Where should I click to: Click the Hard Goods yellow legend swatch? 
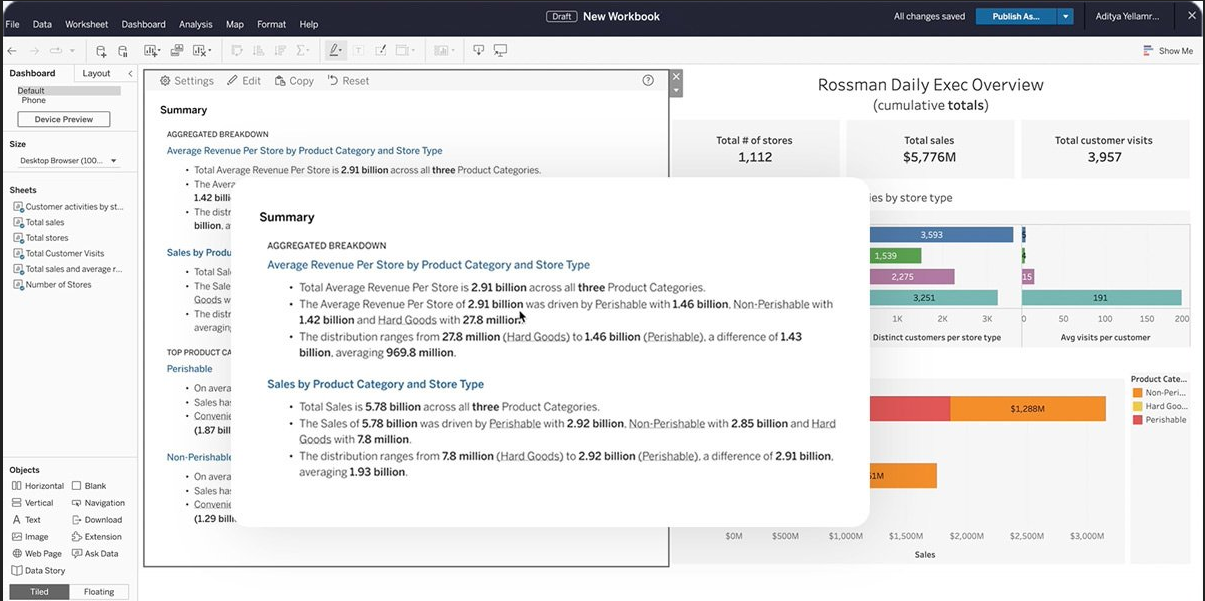(1137, 407)
